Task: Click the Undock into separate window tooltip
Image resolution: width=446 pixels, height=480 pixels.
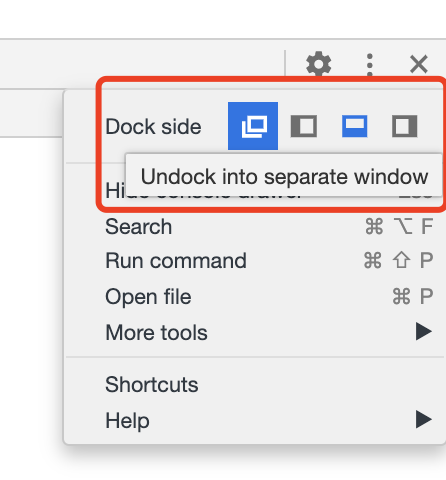Action: point(284,175)
